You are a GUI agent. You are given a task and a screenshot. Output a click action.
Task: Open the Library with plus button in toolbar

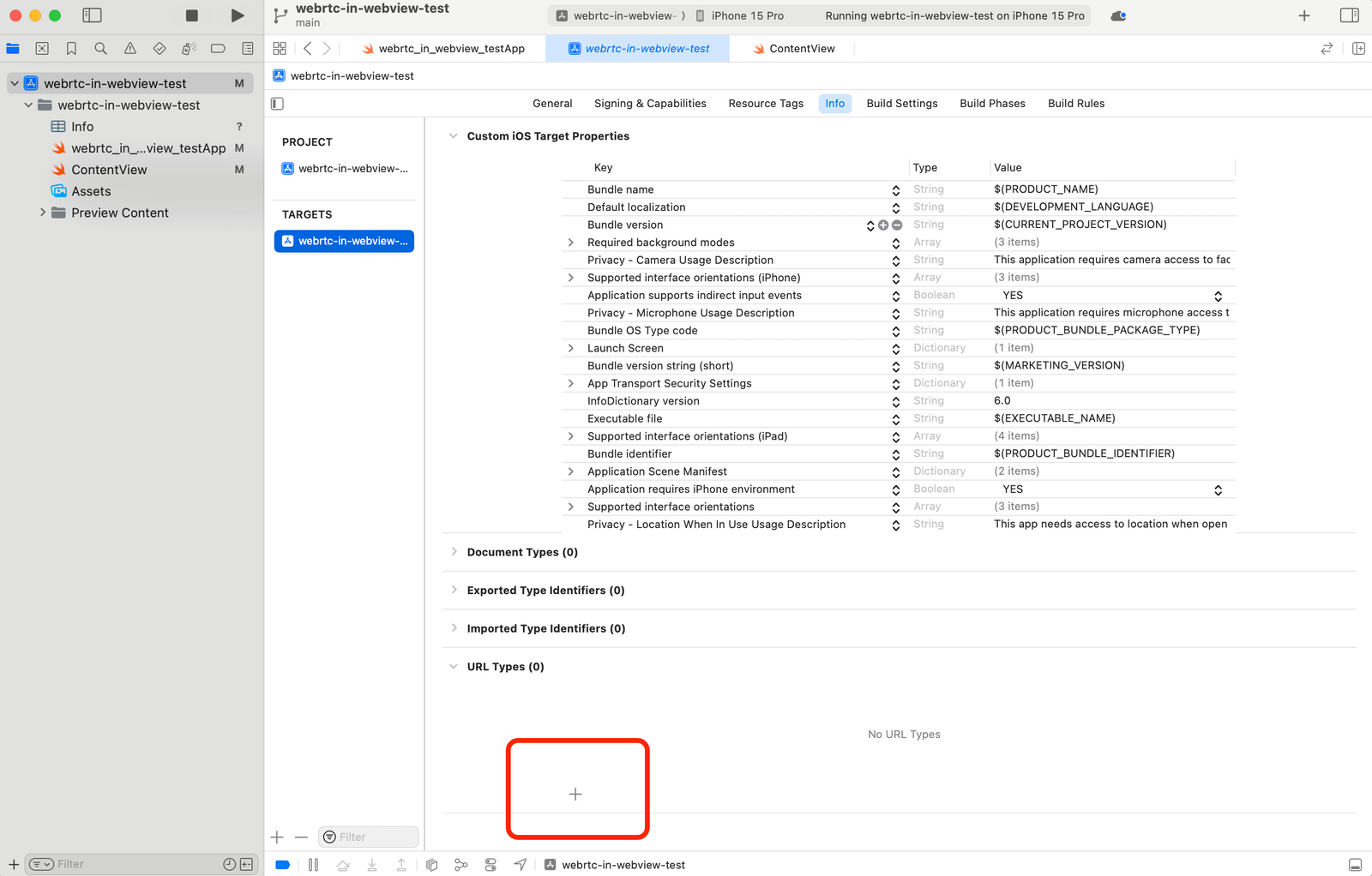[1304, 15]
